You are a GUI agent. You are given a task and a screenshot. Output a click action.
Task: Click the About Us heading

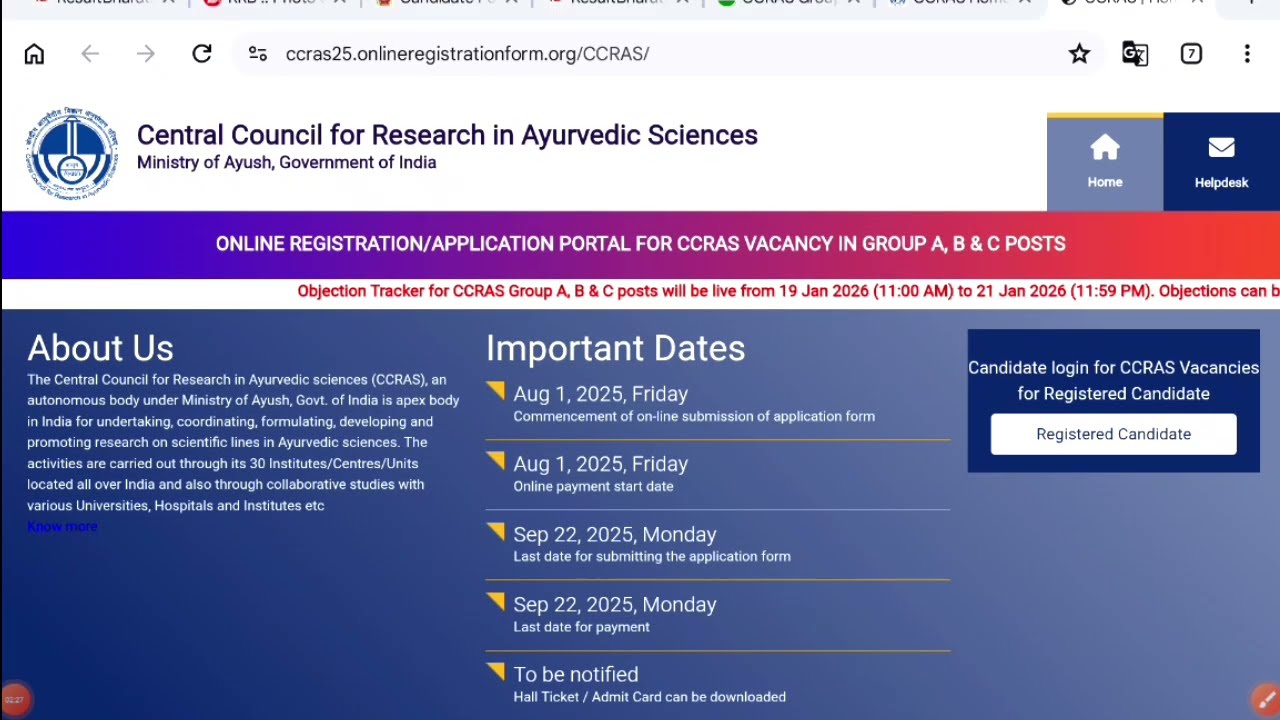coord(100,348)
